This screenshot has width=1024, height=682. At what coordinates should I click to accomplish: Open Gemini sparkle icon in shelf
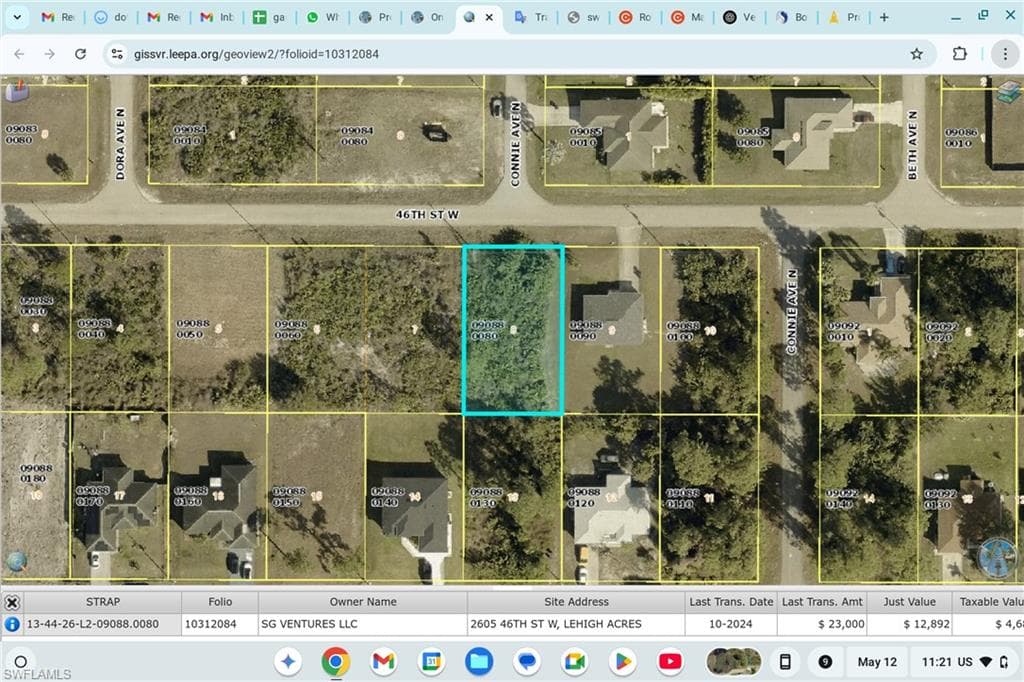click(x=288, y=662)
